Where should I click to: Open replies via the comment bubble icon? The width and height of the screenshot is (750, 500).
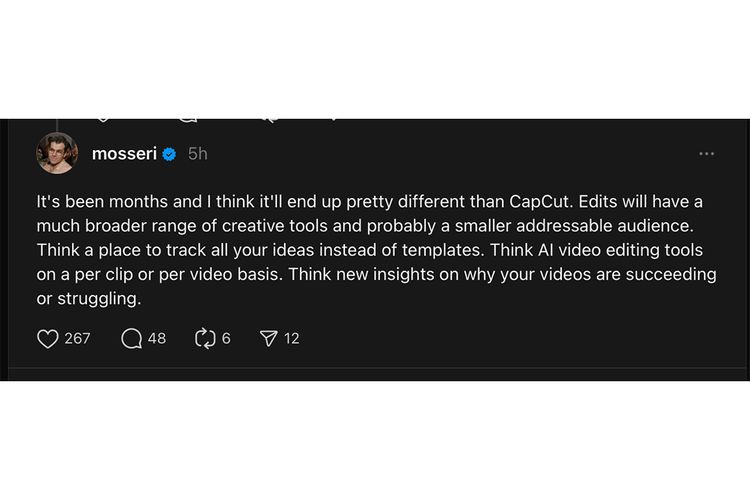[132, 339]
